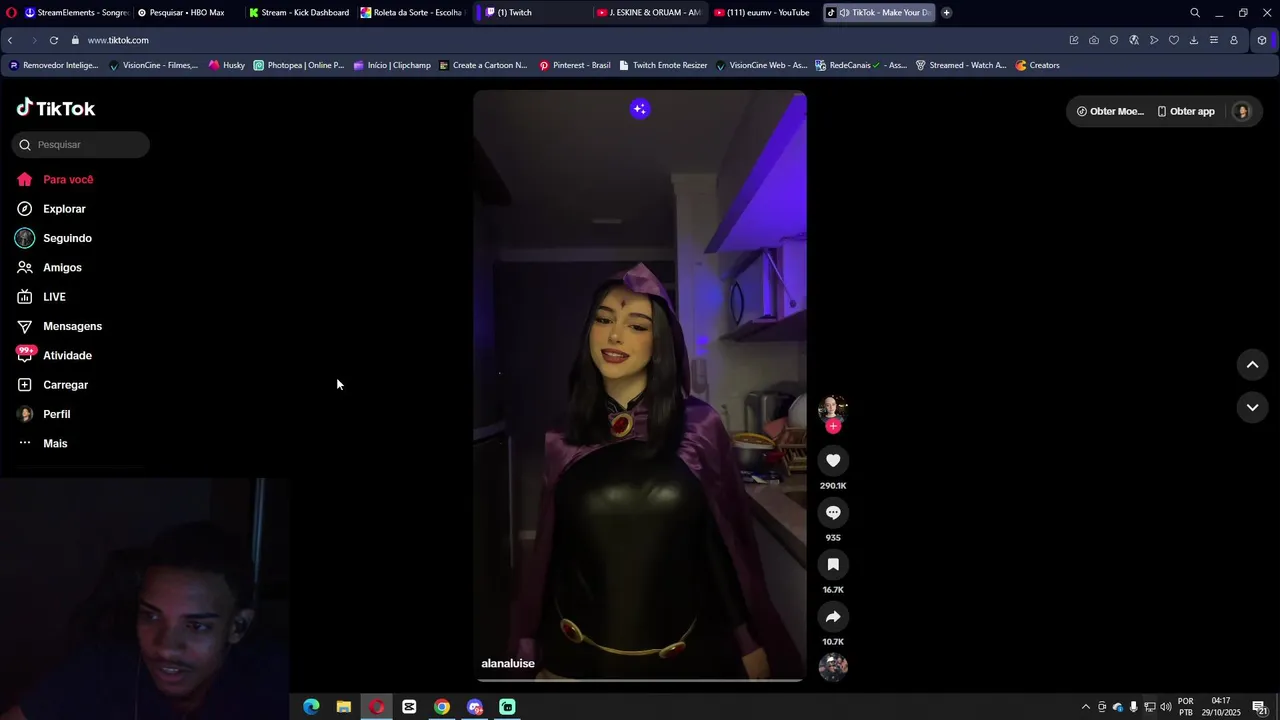
Task: Open the shield privacy protection icon
Action: point(1114,40)
